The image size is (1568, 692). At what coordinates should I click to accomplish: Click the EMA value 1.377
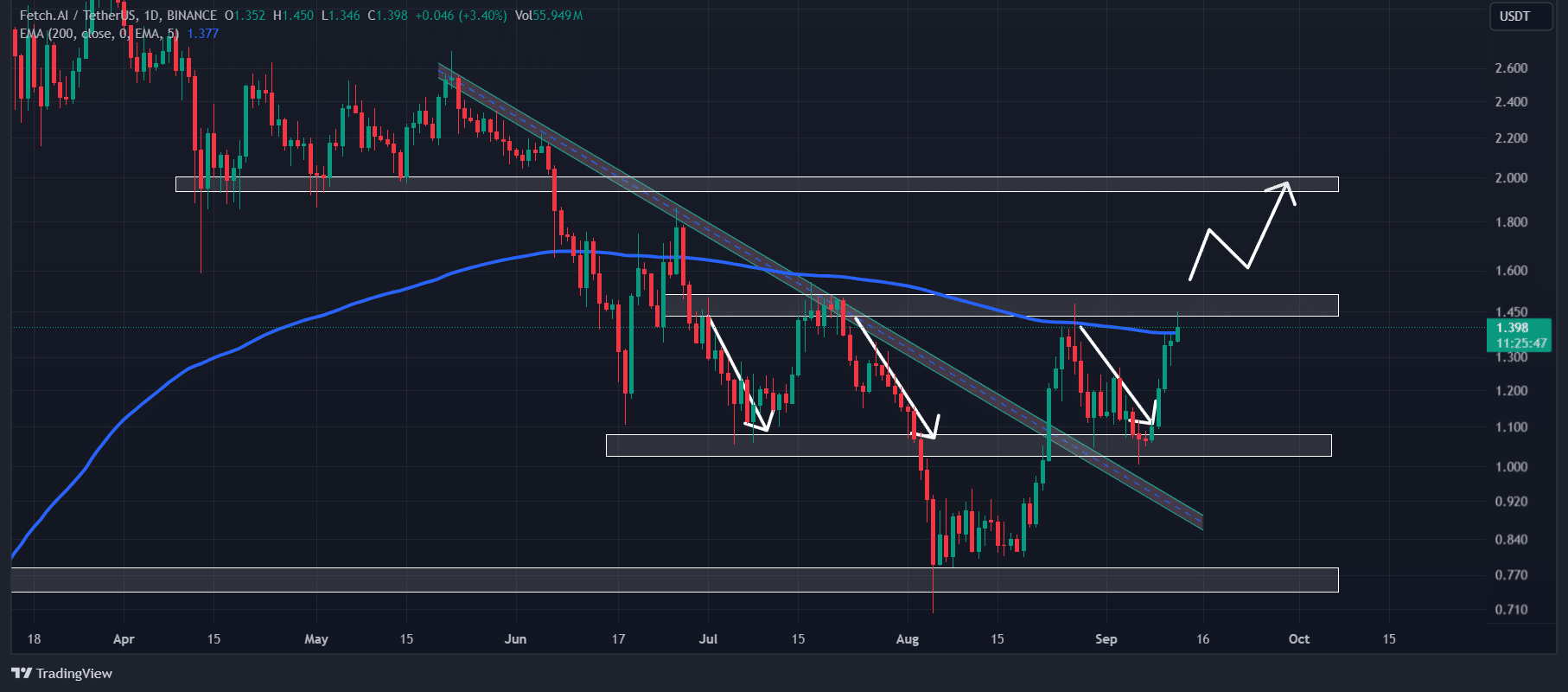[203, 34]
